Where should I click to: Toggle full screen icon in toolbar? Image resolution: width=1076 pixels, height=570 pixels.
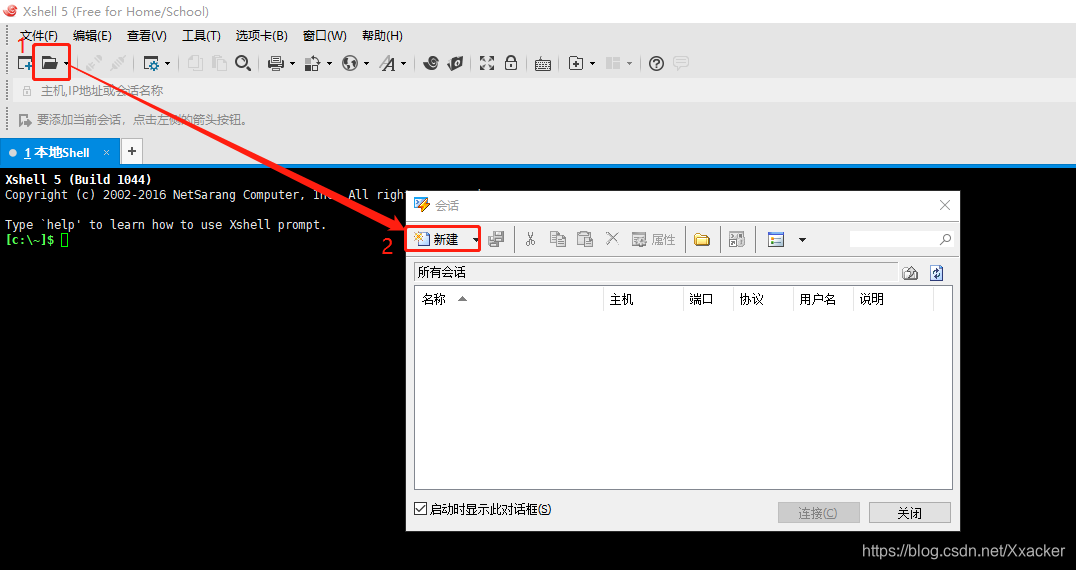(x=487, y=63)
